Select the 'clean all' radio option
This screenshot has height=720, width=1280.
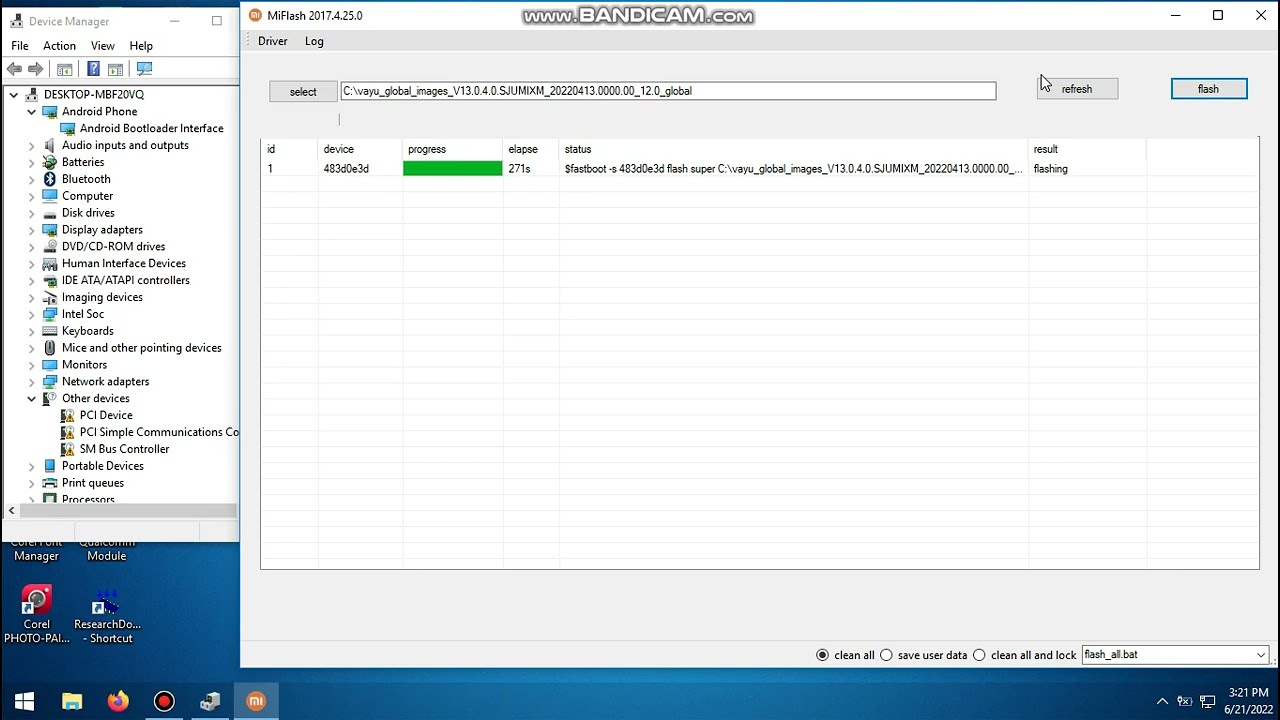(x=822, y=655)
